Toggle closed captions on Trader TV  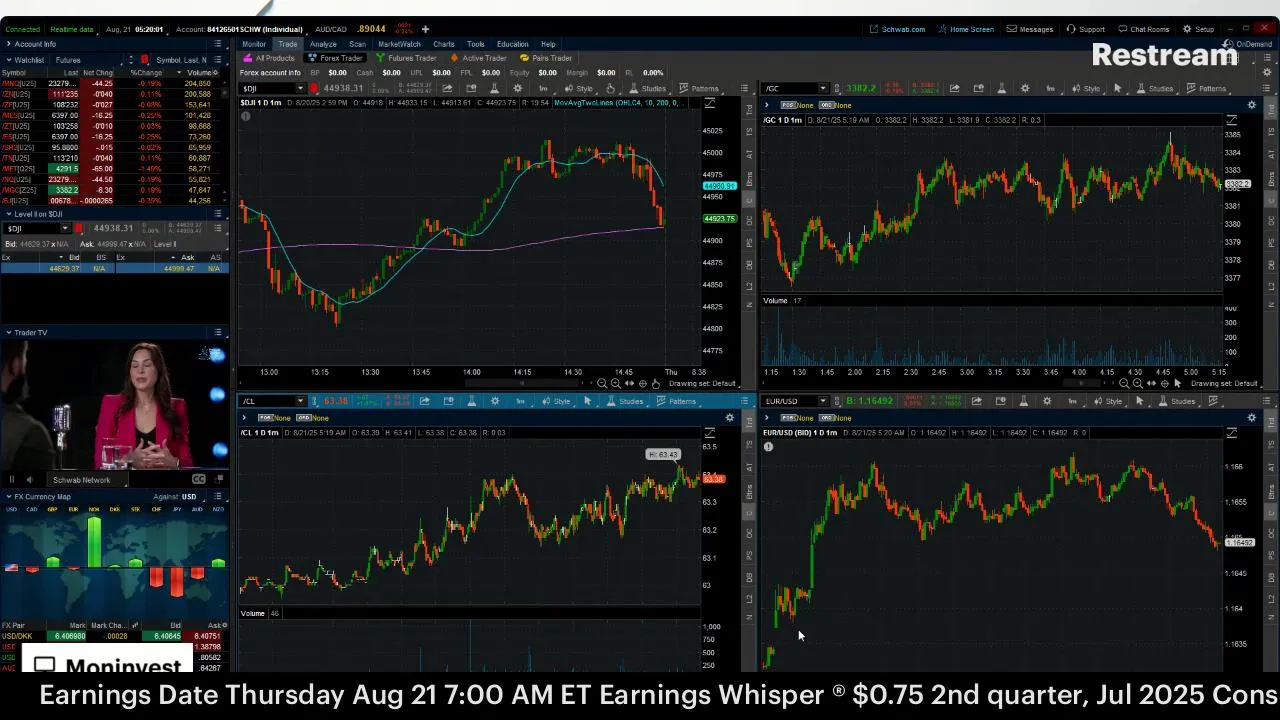(x=198, y=479)
